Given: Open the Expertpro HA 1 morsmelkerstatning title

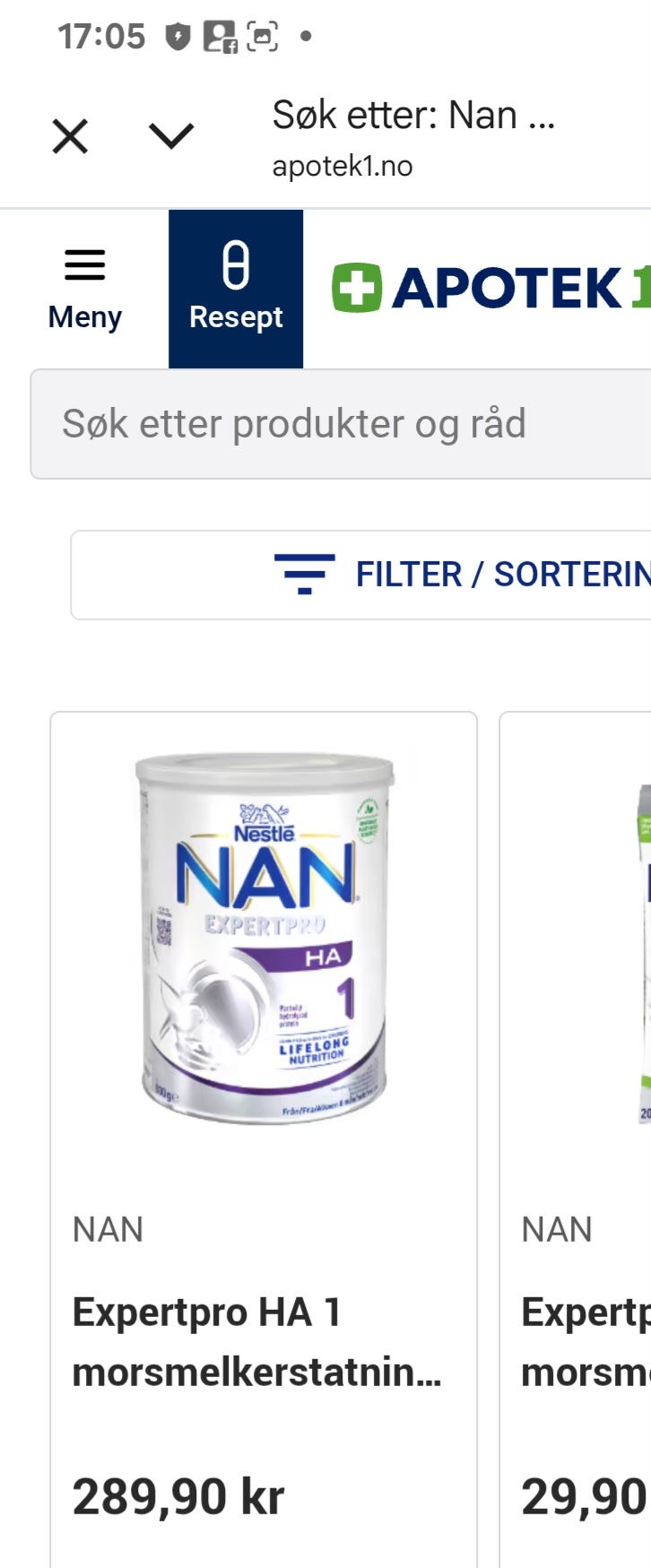Looking at the screenshot, I should (x=256, y=1342).
